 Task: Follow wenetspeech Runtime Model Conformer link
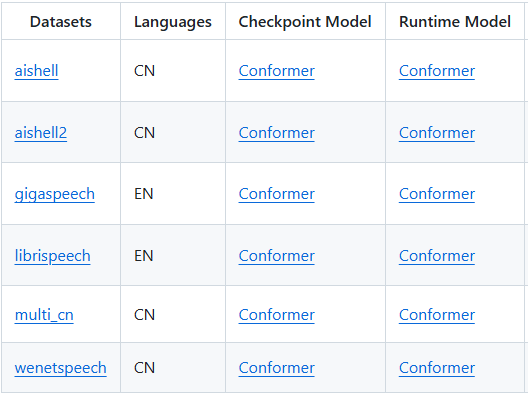click(x=437, y=368)
